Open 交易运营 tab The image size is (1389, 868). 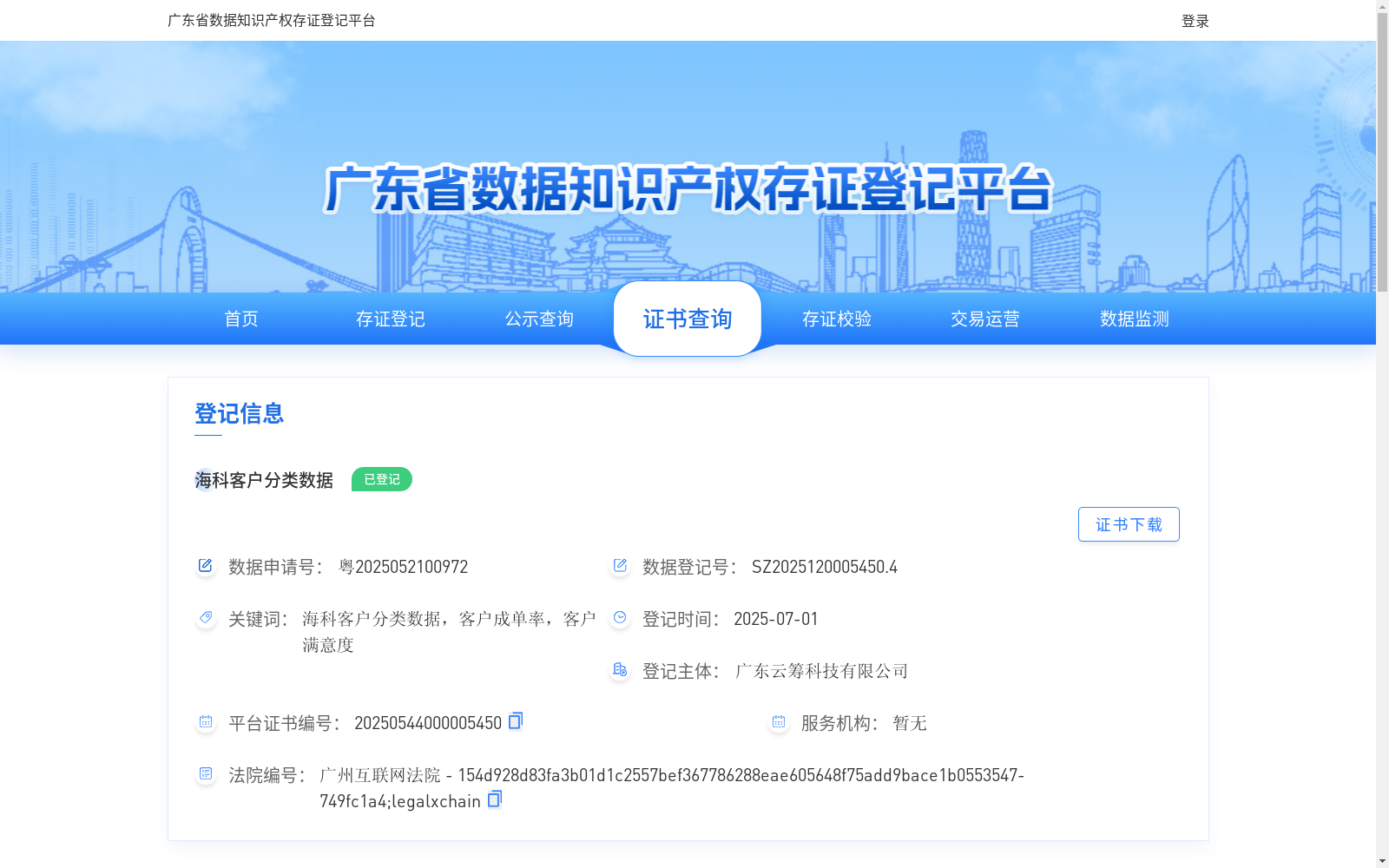click(985, 319)
